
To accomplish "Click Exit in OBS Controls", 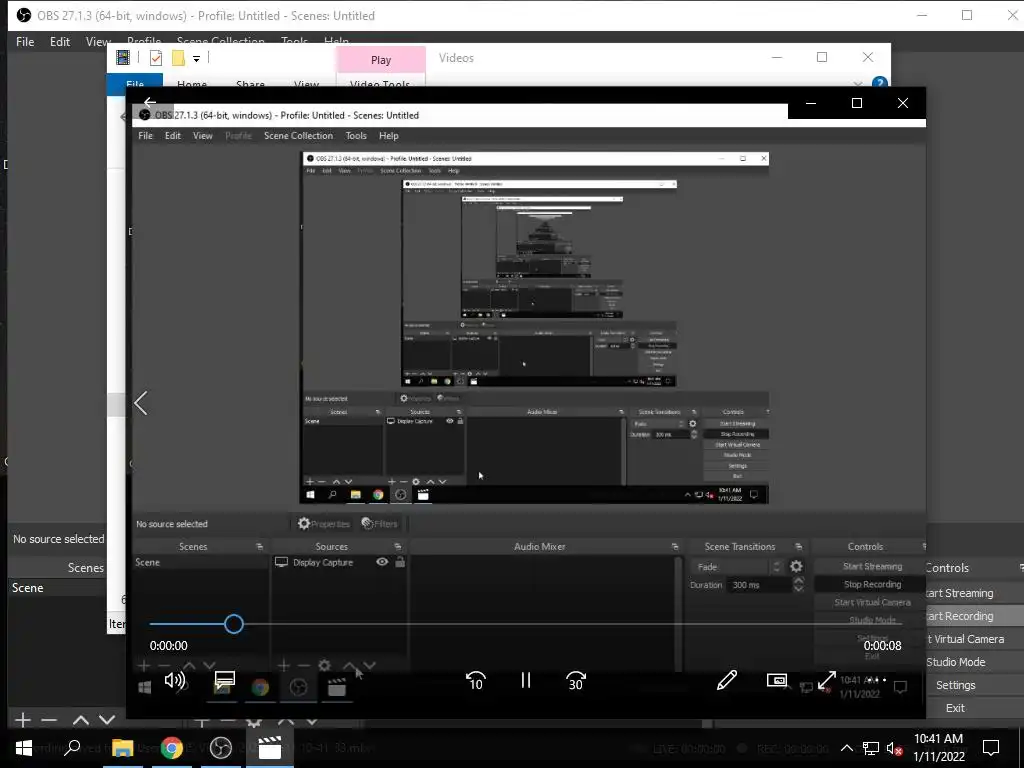I will click(973, 708).
